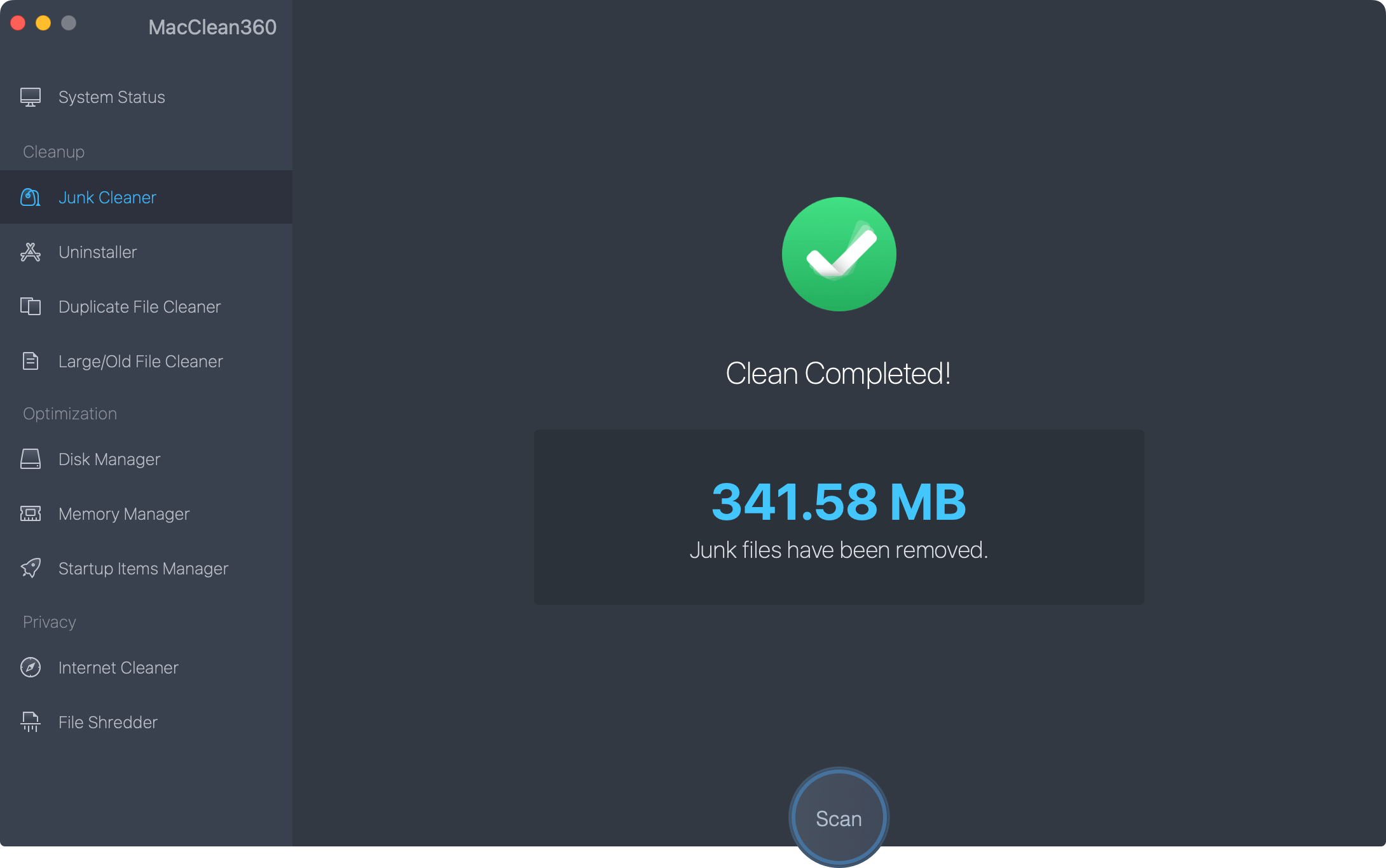
Task: Click the green completion checkmark
Action: coord(838,254)
